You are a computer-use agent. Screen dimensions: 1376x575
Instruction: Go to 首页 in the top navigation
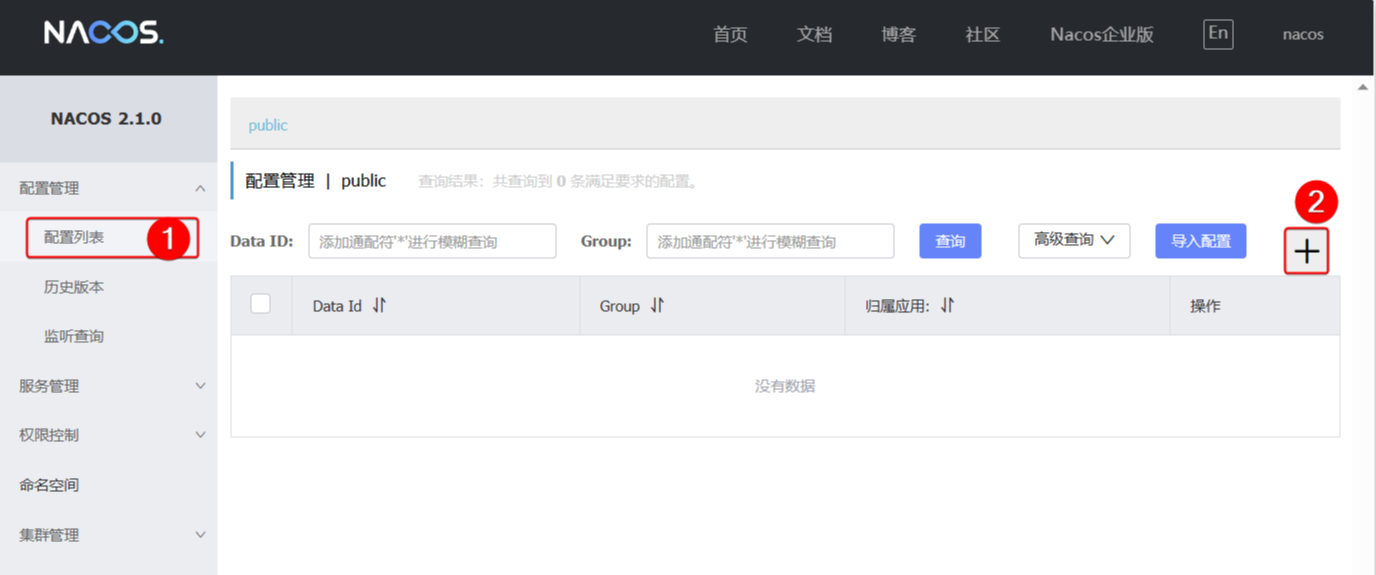(x=730, y=34)
